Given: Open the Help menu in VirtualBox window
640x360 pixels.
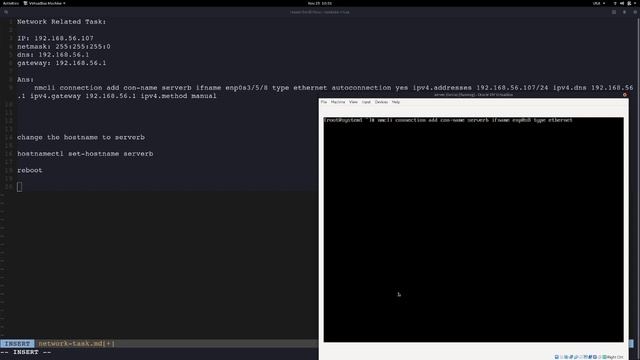Looking at the screenshot, I should click(396, 102).
